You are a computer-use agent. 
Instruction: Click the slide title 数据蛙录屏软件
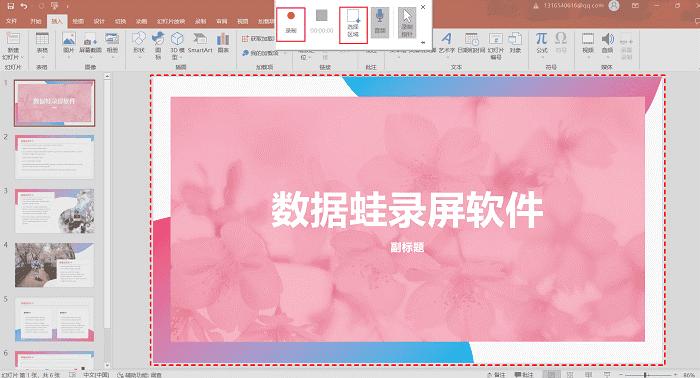(x=407, y=210)
